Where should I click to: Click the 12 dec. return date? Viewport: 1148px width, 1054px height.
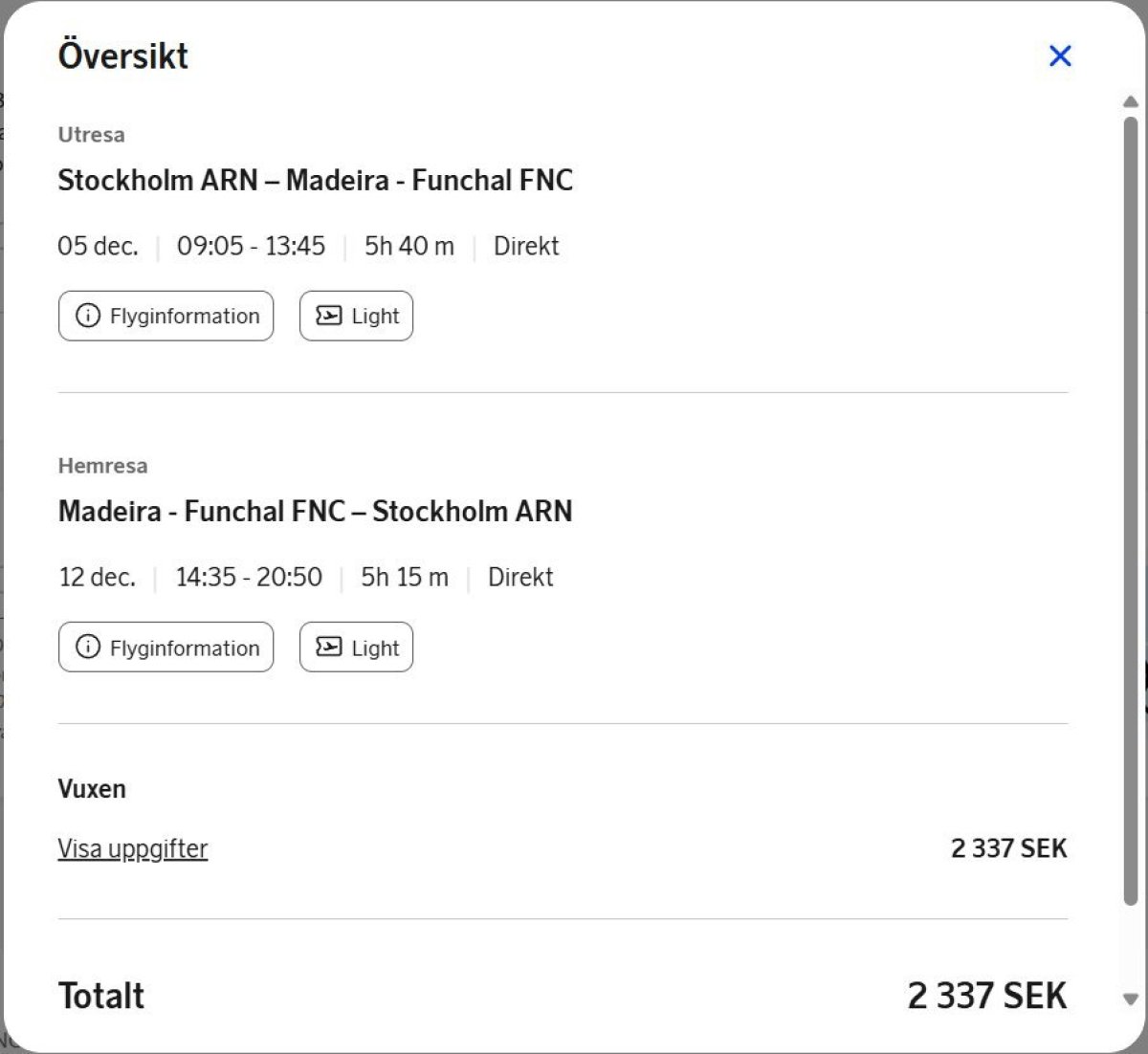pyautogui.click(x=97, y=577)
